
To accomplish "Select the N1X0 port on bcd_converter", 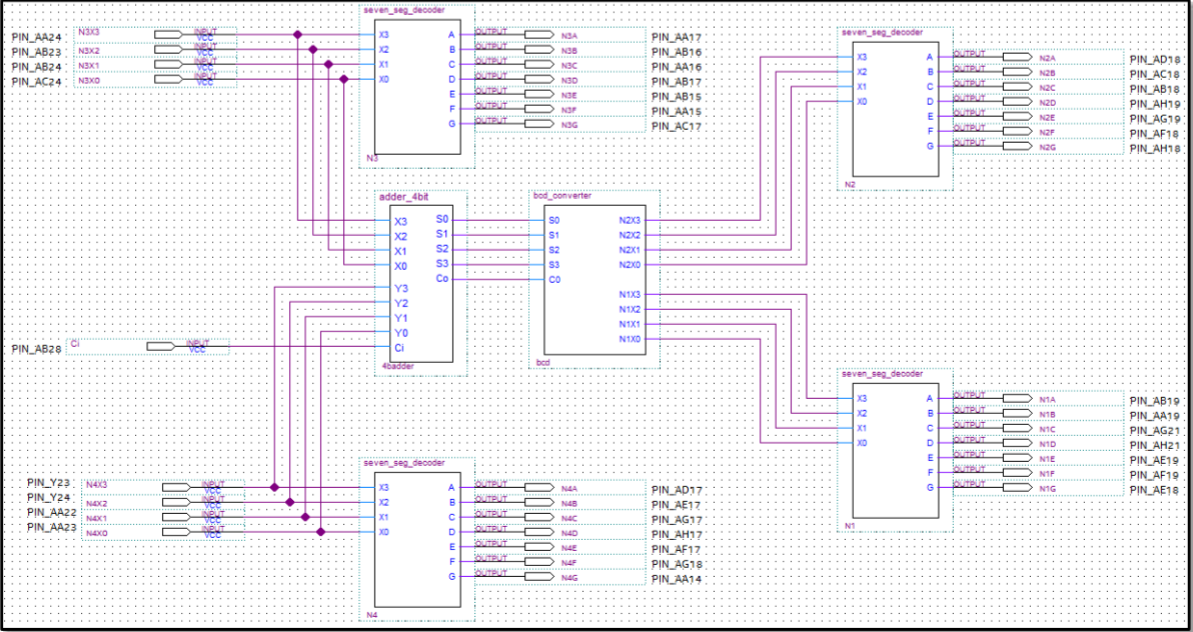I will (629, 339).
